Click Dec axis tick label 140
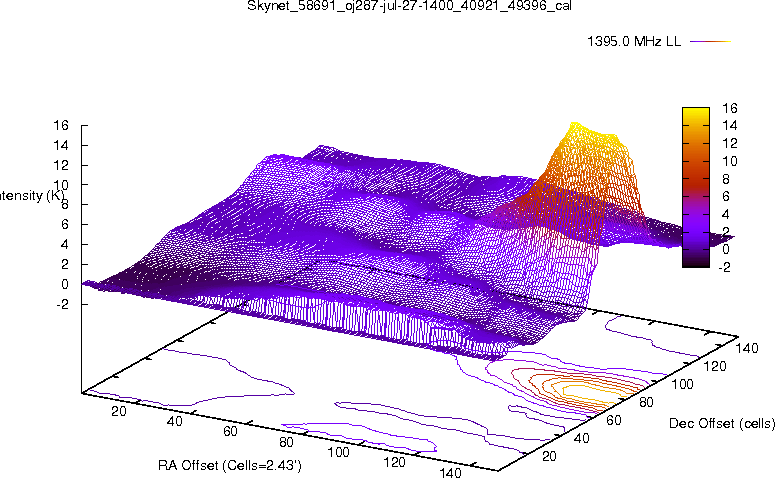775x478 pixels. point(746,348)
